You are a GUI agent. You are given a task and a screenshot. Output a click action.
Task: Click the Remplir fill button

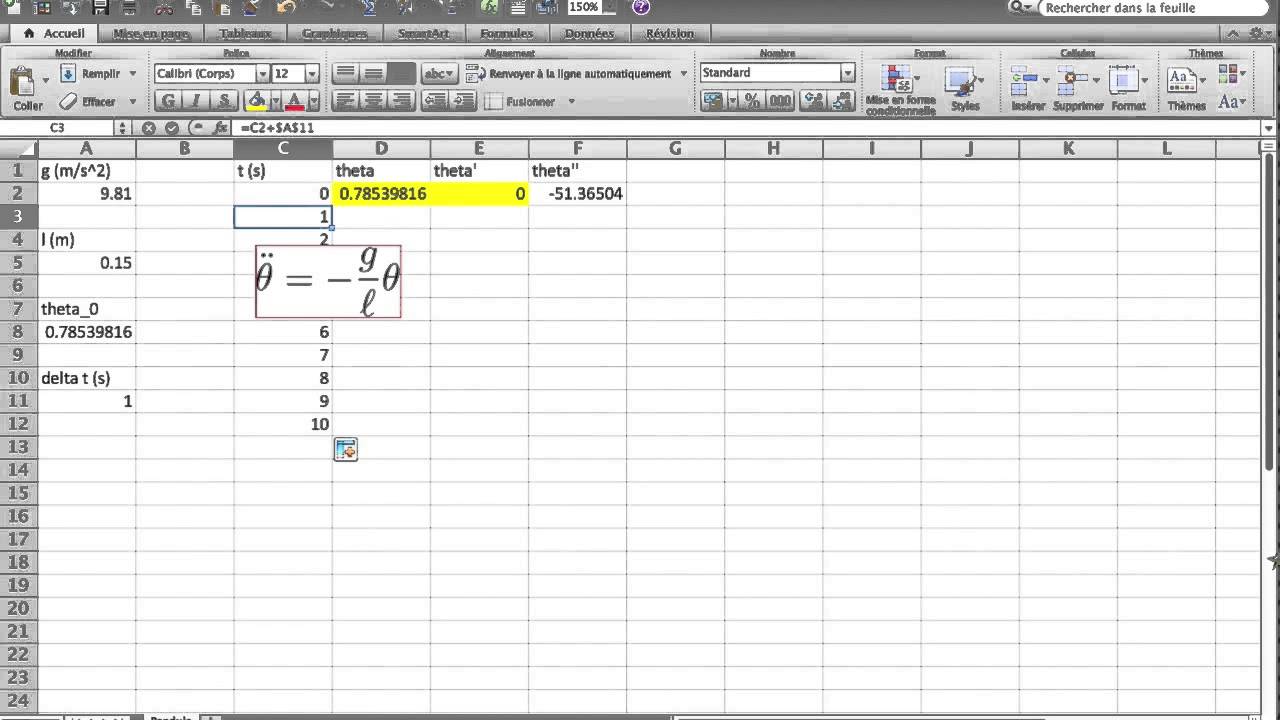[x=90, y=73]
